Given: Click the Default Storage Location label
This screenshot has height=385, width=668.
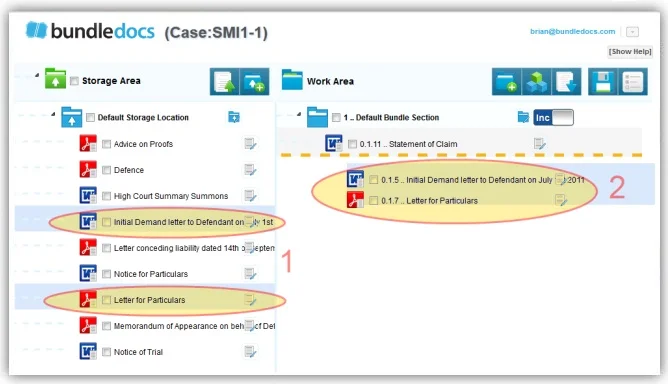Looking at the screenshot, I should [143, 118].
